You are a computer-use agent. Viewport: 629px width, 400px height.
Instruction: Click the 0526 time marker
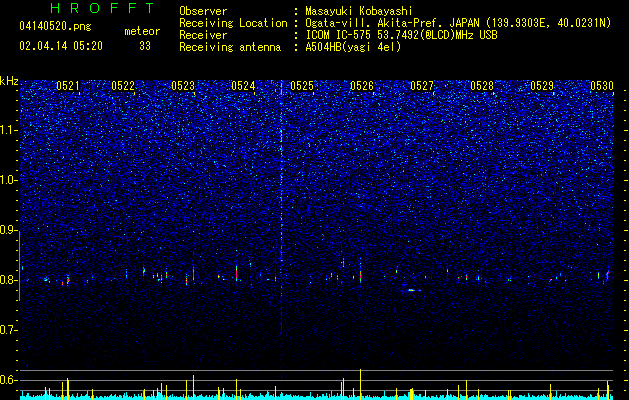362,86
